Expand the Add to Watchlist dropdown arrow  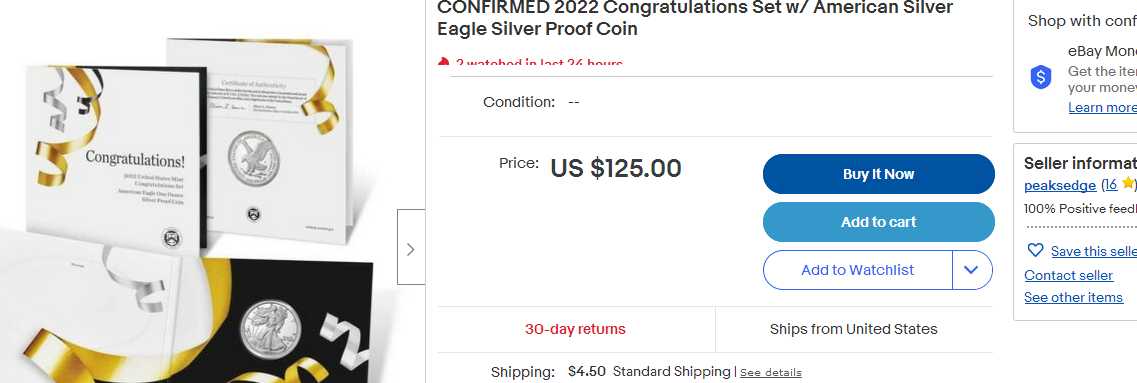pos(972,270)
